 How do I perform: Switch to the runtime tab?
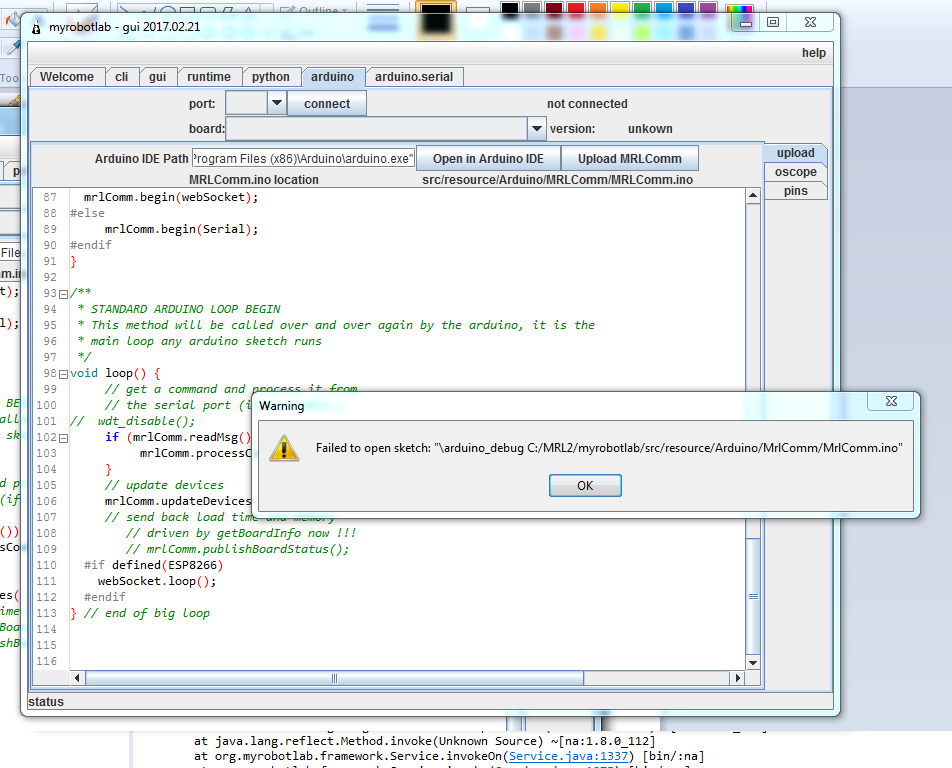click(209, 77)
